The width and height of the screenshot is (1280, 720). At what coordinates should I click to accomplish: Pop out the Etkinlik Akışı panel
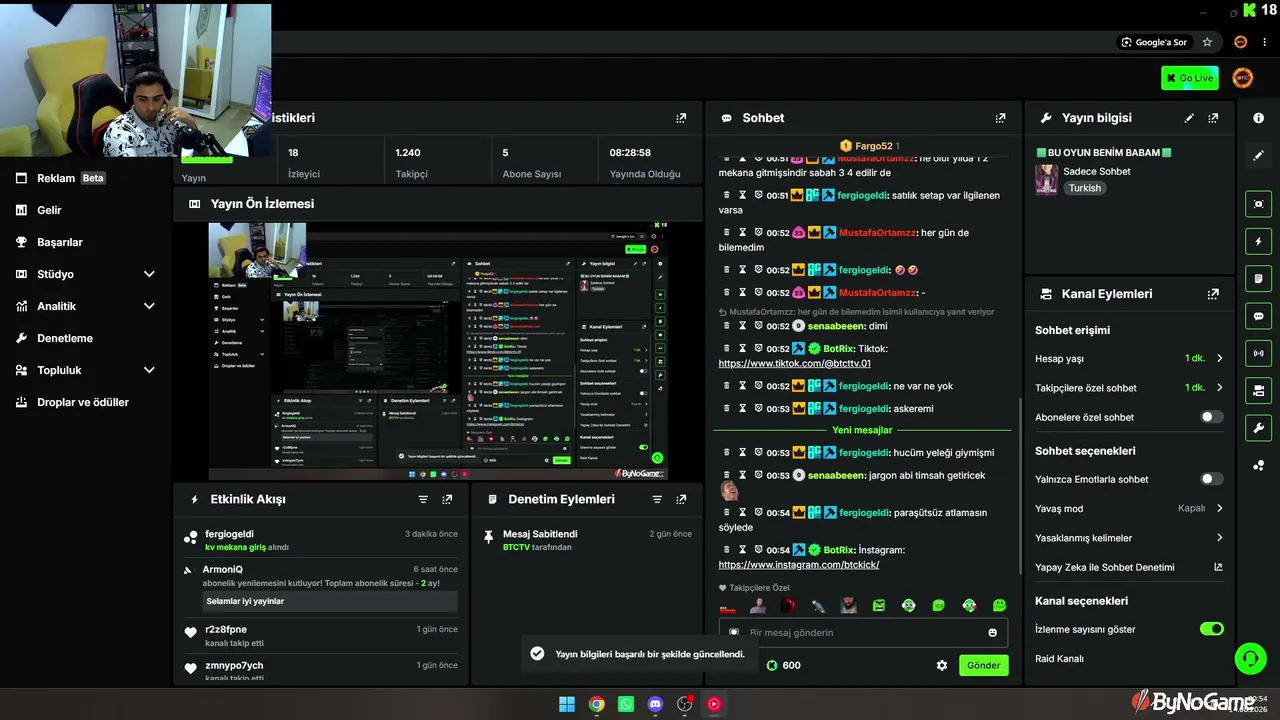coord(447,499)
